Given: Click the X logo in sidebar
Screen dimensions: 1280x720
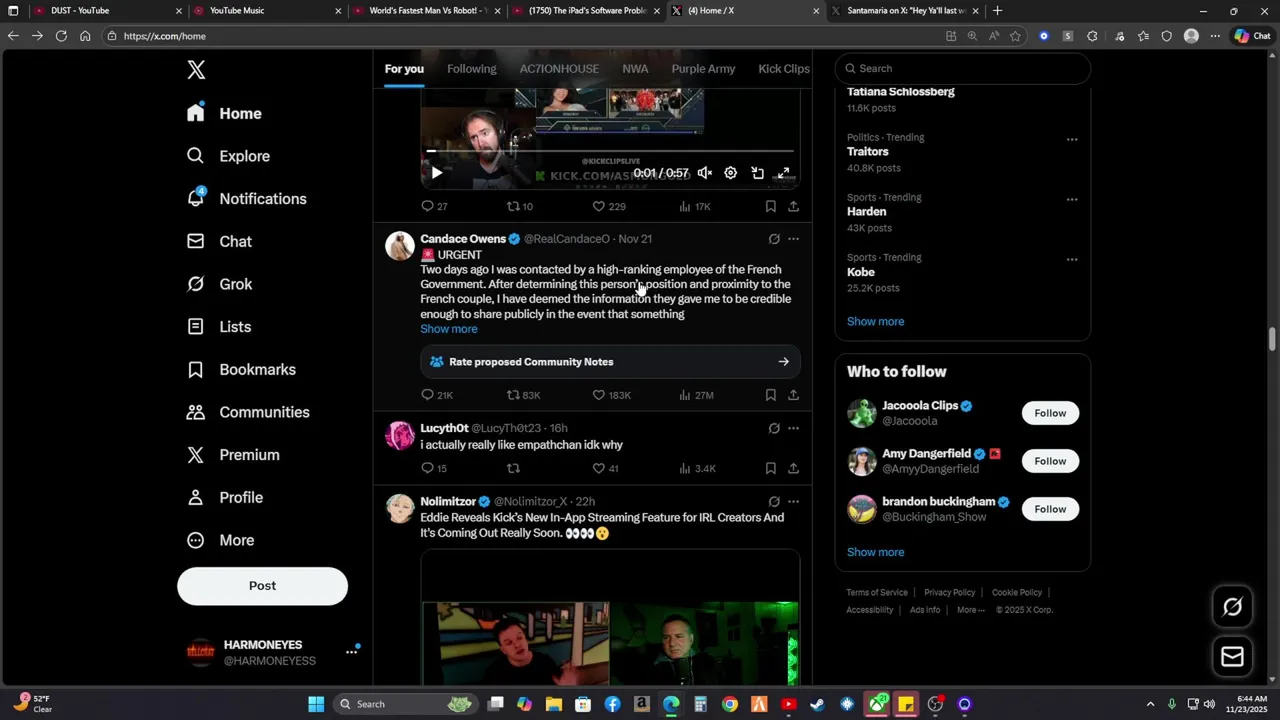Looking at the screenshot, I should [196, 70].
